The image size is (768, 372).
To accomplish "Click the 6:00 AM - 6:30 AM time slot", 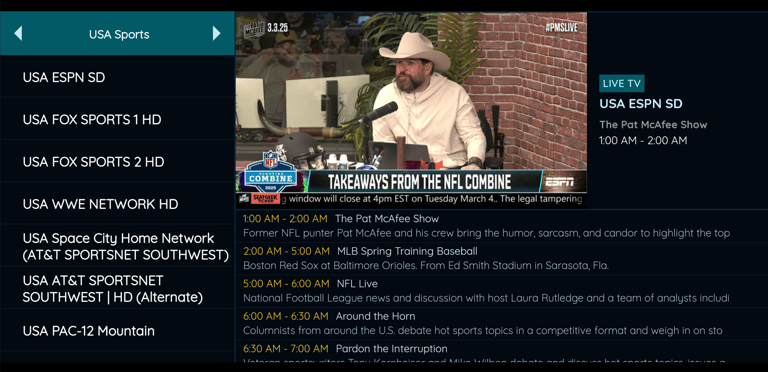I will (x=286, y=316).
